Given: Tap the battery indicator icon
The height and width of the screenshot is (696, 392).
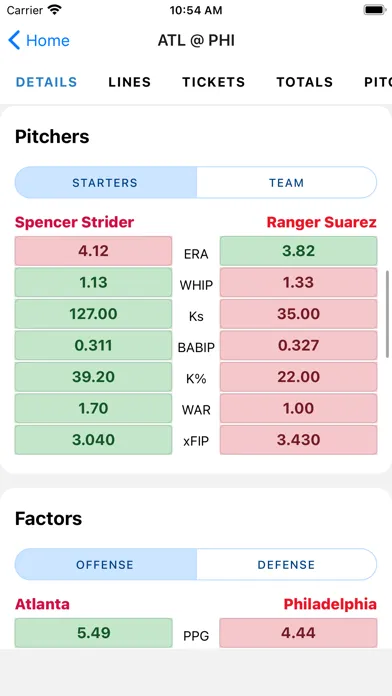Looking at the screenshot, I should (x=375, y=10).
